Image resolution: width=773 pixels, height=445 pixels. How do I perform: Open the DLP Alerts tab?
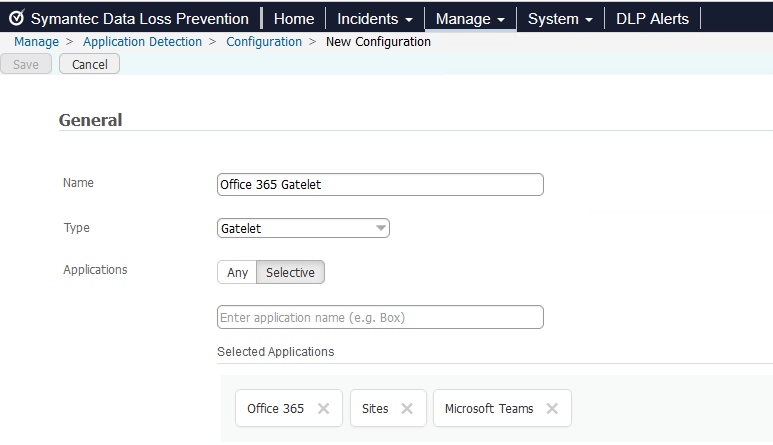[652, 19]
